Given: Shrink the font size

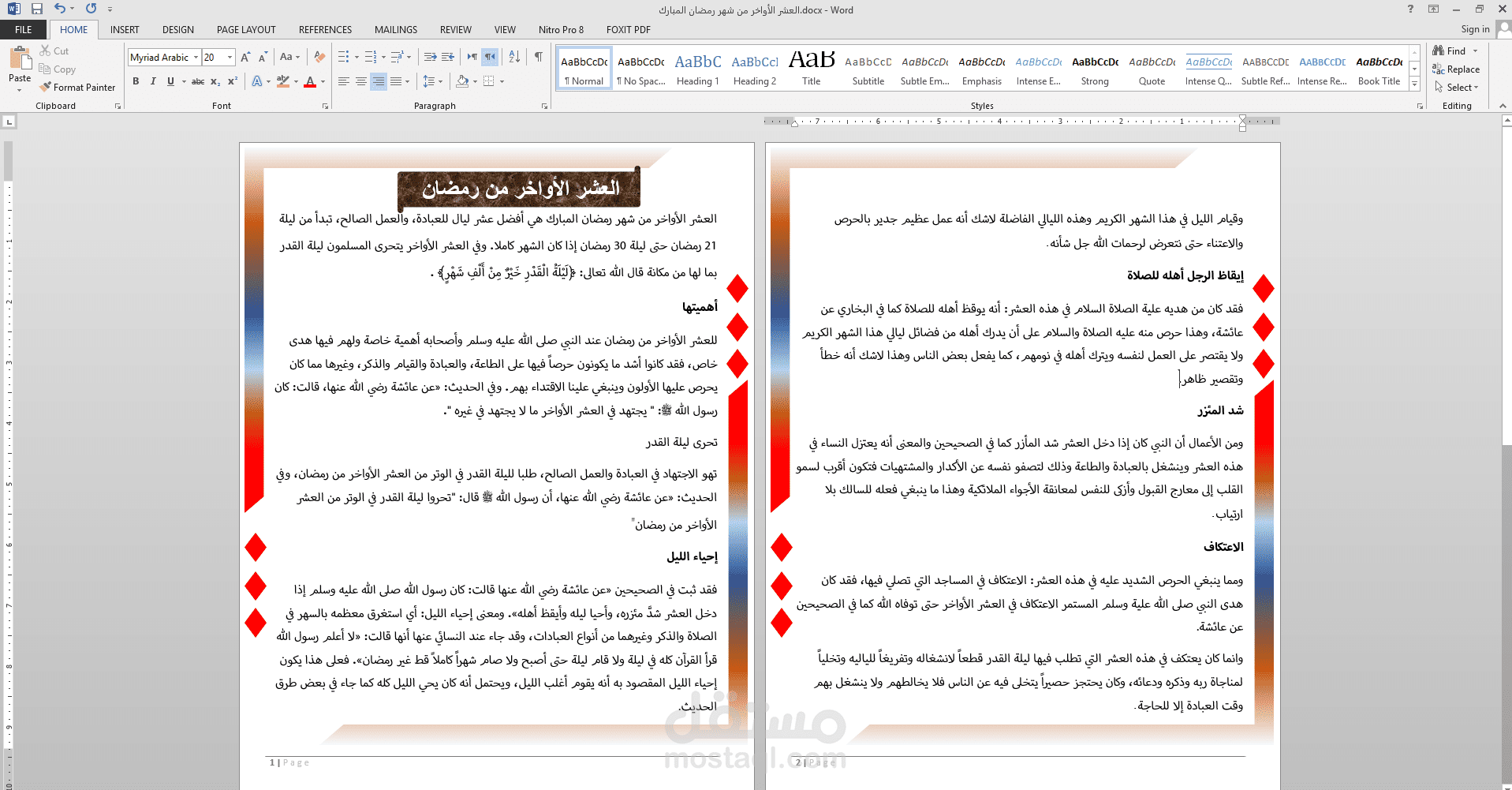Looking at the screenshot, I should 263,58.
